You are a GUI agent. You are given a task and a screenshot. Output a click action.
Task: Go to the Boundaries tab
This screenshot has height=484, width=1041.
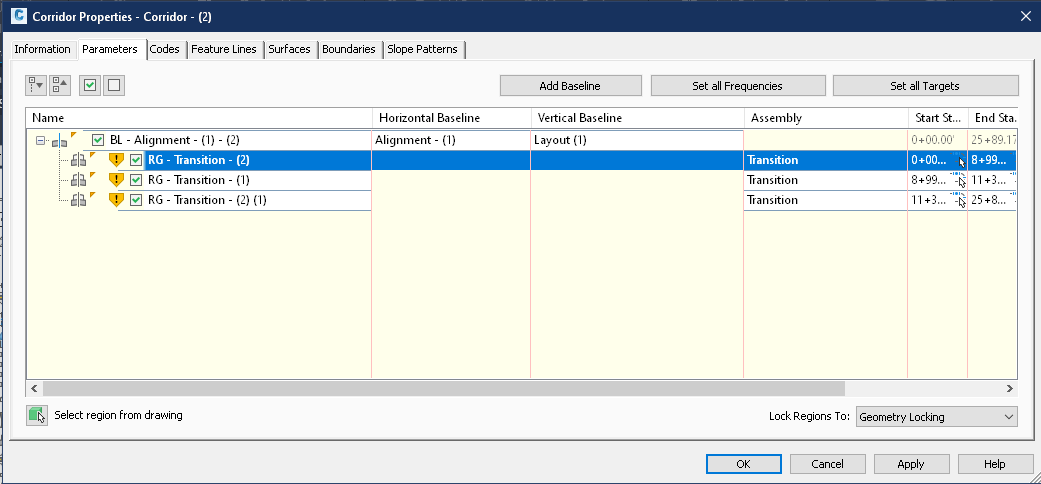[349, 49]
